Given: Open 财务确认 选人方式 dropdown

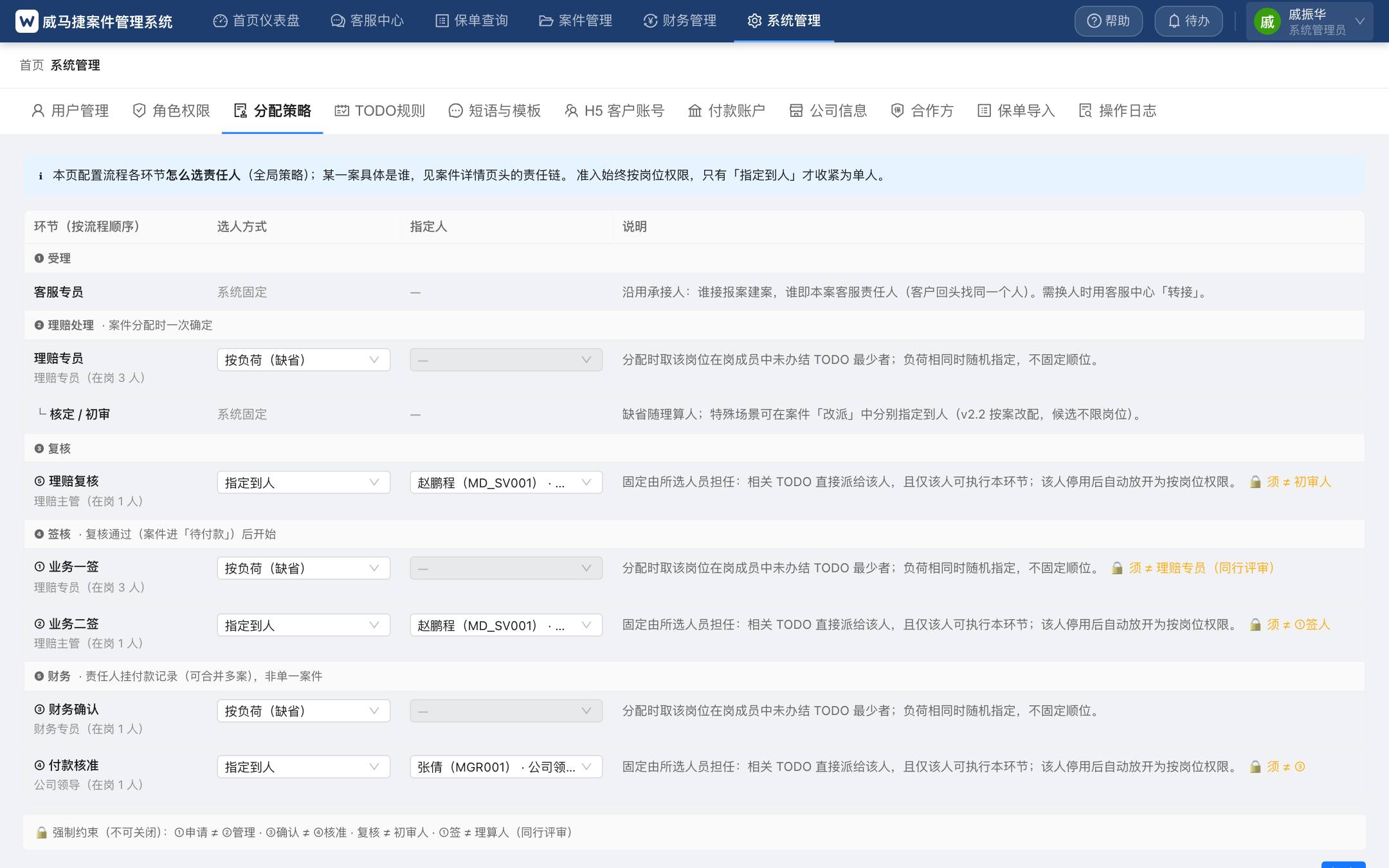Looking at the screenshot, I should 304,711.
